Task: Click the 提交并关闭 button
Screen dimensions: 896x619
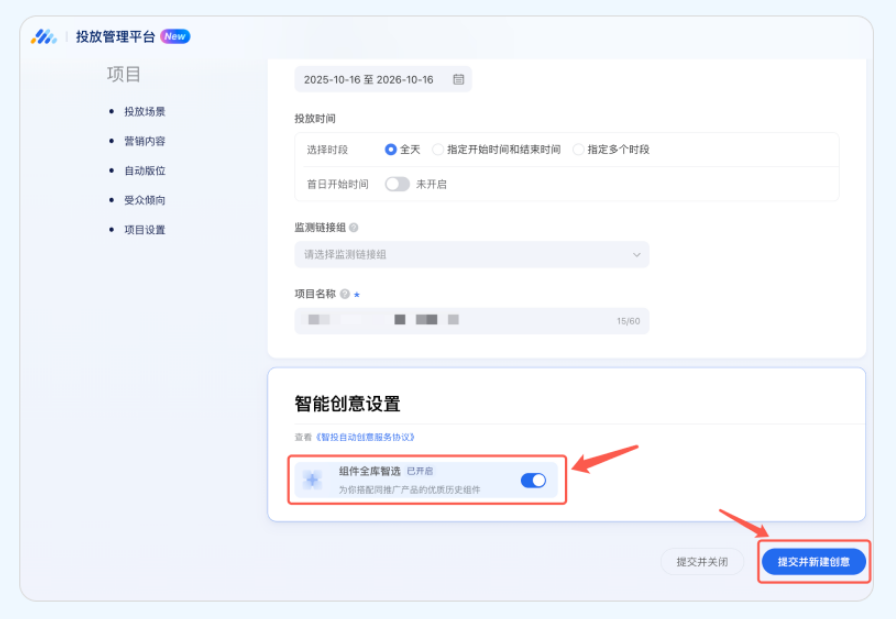Action: click(701, 562)
